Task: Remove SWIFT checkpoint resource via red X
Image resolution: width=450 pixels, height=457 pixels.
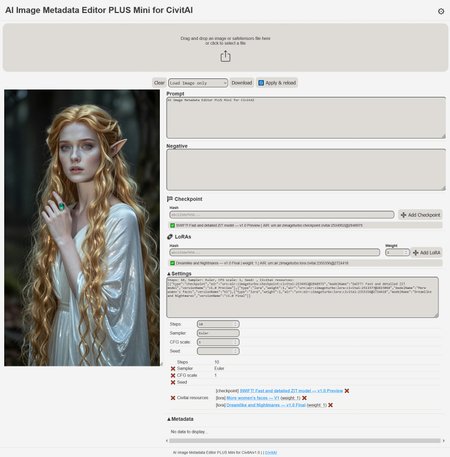Action: 347,391
